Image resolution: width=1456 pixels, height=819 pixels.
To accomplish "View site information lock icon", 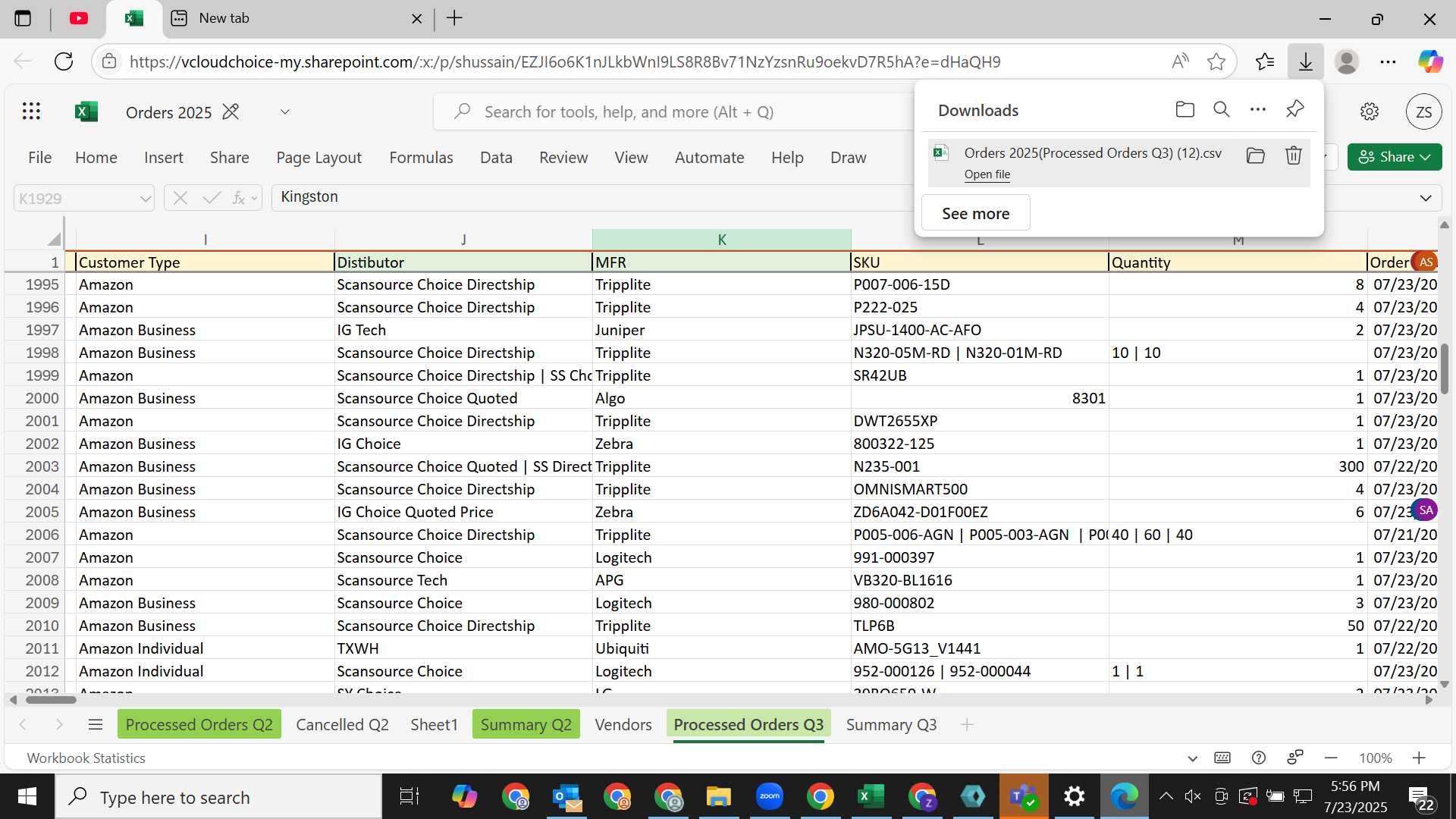I will point(109,61).
